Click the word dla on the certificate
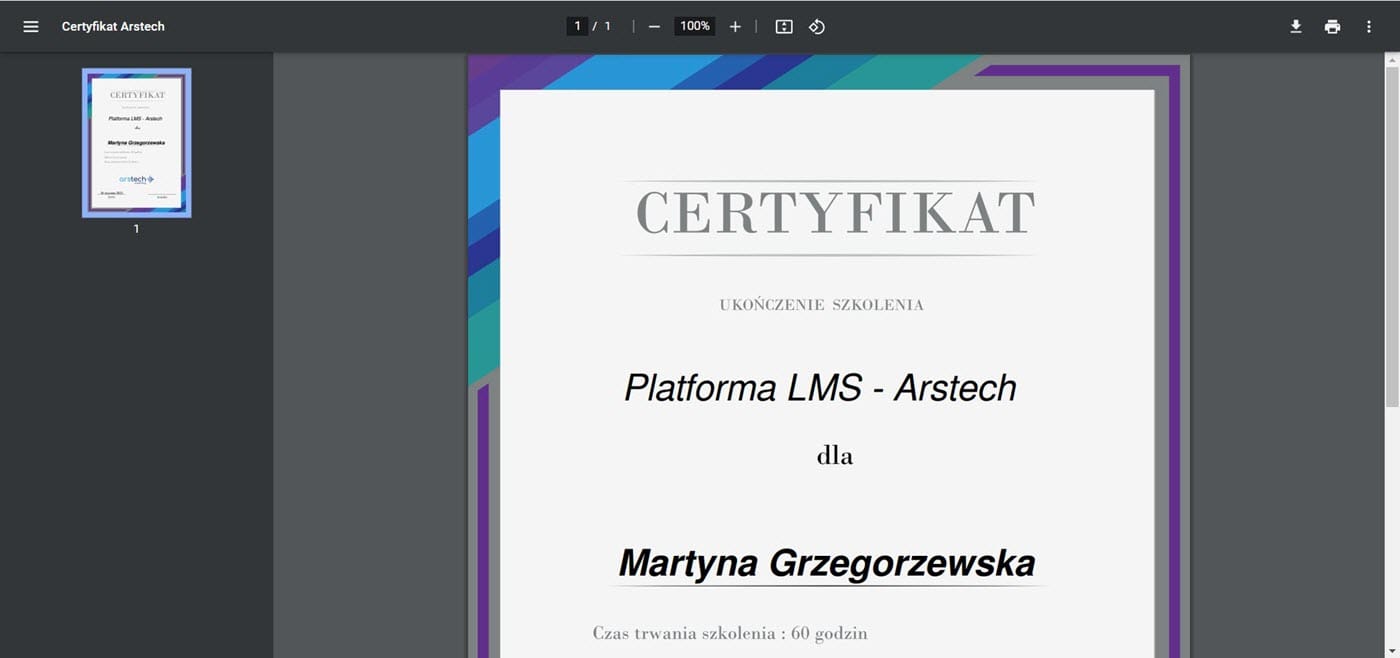 (x=835, y=456)
